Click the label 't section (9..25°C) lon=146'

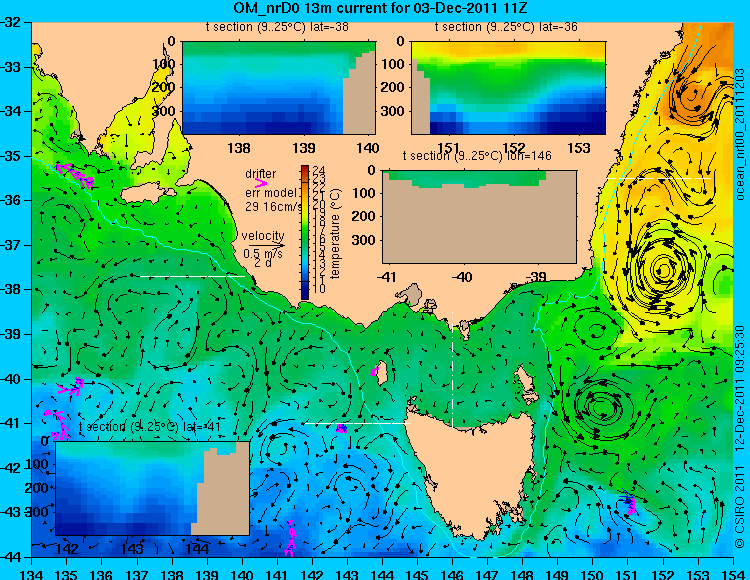click(x=477, y=156)
